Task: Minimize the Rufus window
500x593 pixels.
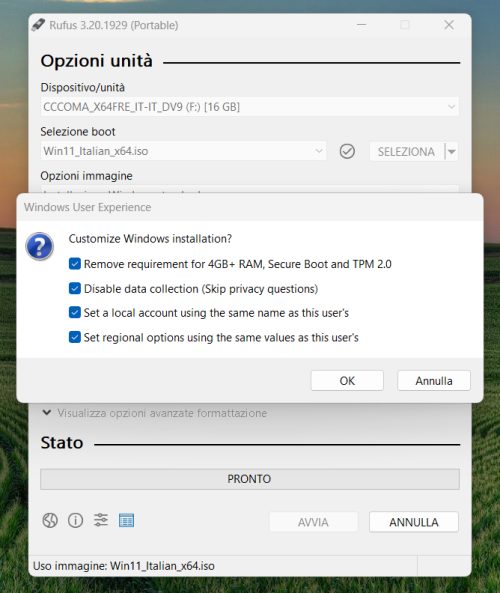Action: 362,25
